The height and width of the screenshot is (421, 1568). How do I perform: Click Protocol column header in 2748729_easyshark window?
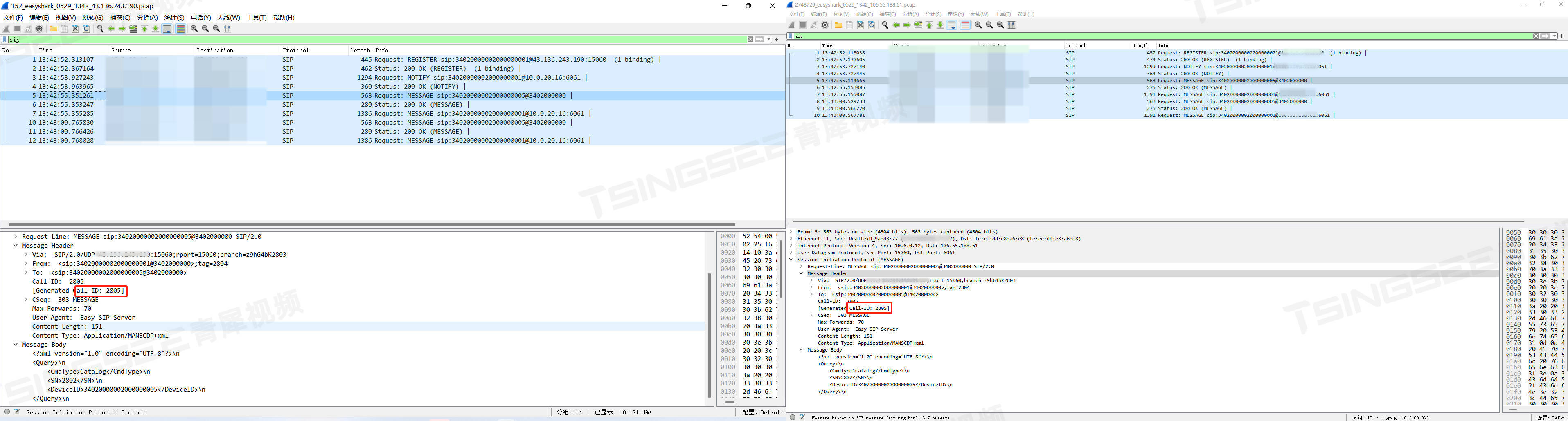1076,46
